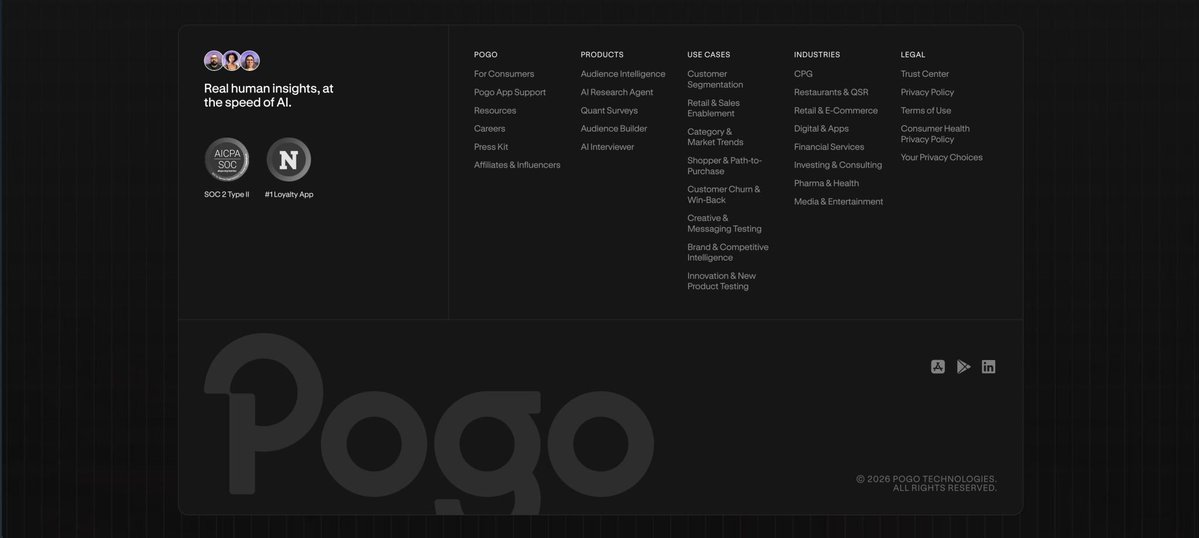Open Investing & Consulting link

tap(838, 165)
